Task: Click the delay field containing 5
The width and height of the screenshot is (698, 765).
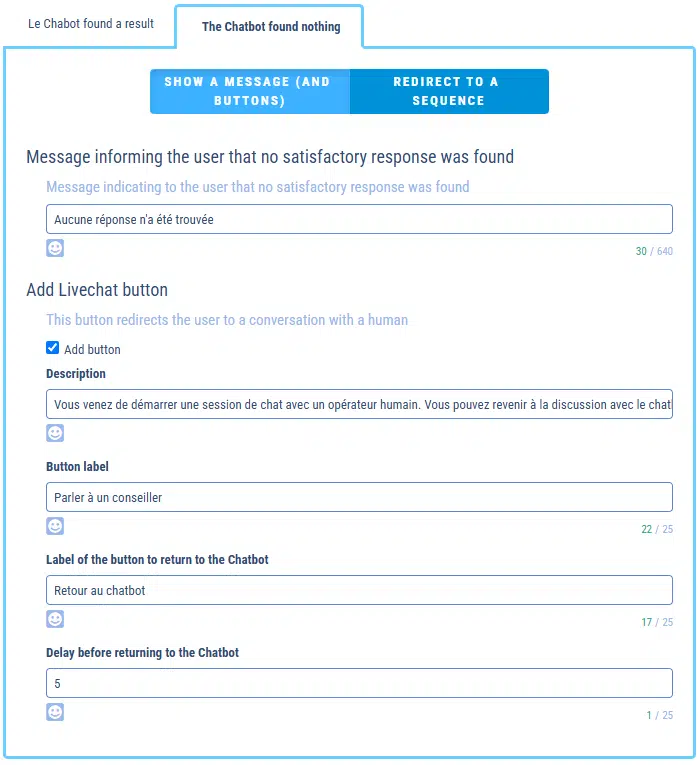Action: pyautogui.click(x=359, y=683)
